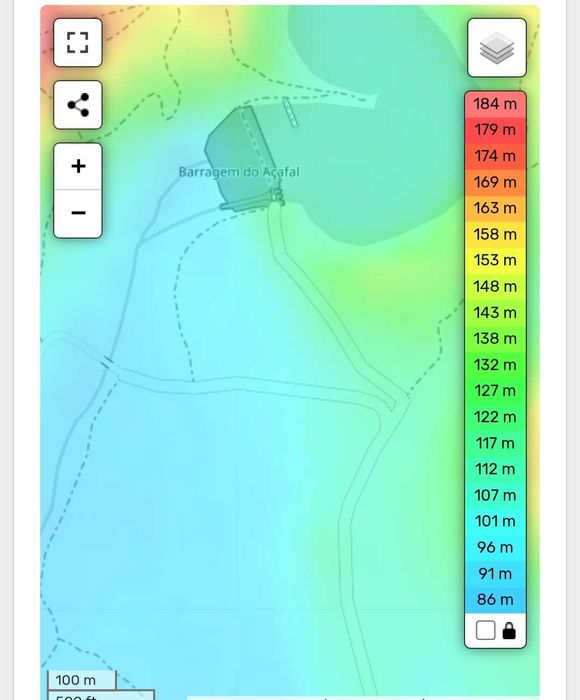Open the map layers selector
580x700 pixels.
(x=497, y=48)
